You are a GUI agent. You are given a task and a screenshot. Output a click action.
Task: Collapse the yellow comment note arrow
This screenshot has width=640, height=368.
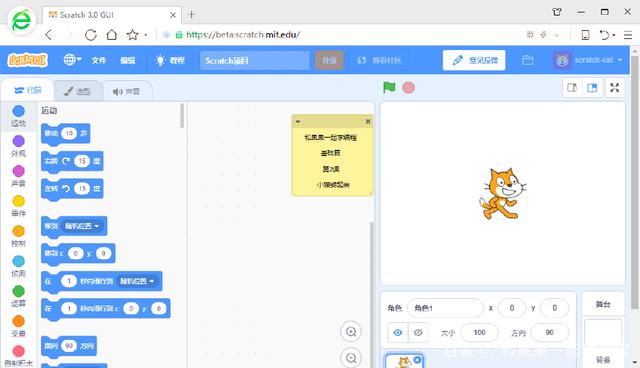(298, 121)
